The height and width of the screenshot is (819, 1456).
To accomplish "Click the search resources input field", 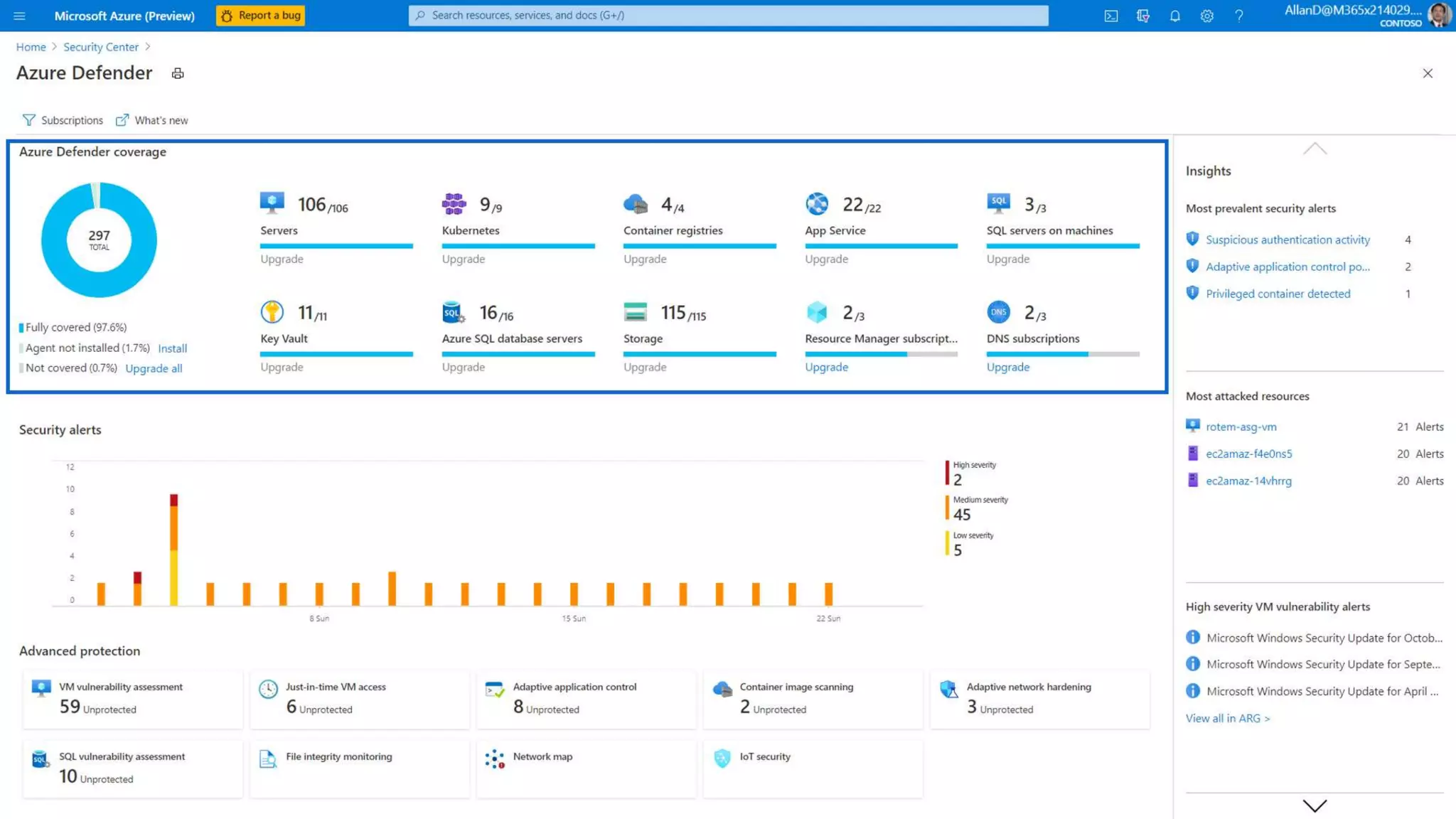I will tap(728, 16).
